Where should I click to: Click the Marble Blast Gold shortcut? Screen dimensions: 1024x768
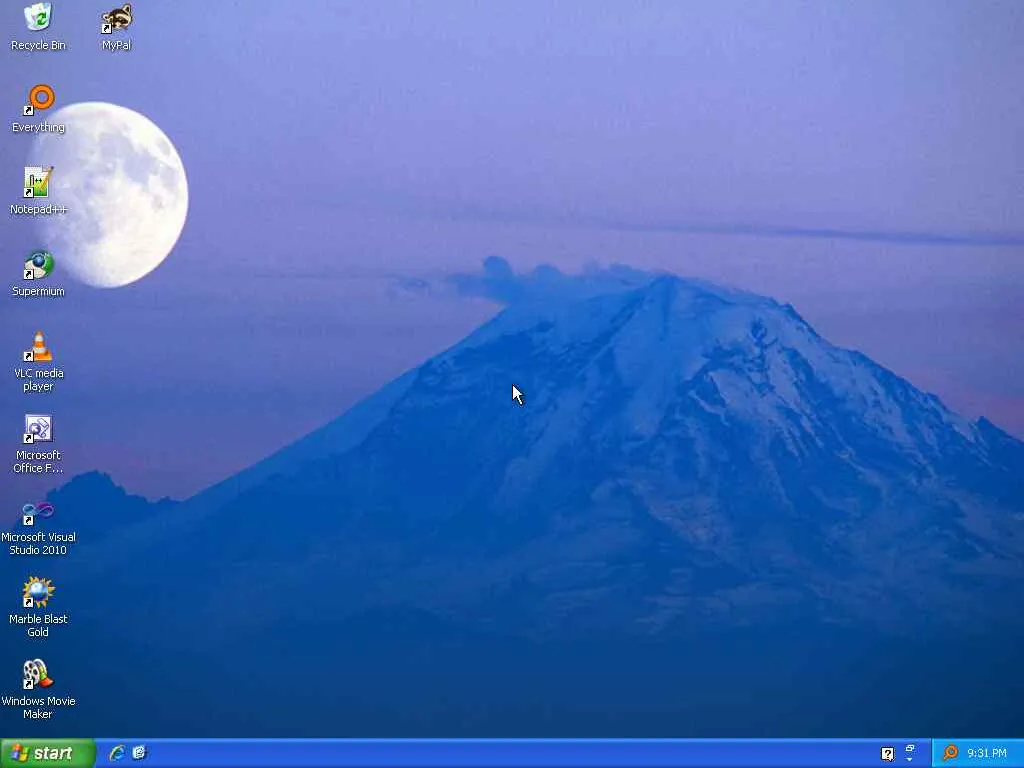[38, 607]
